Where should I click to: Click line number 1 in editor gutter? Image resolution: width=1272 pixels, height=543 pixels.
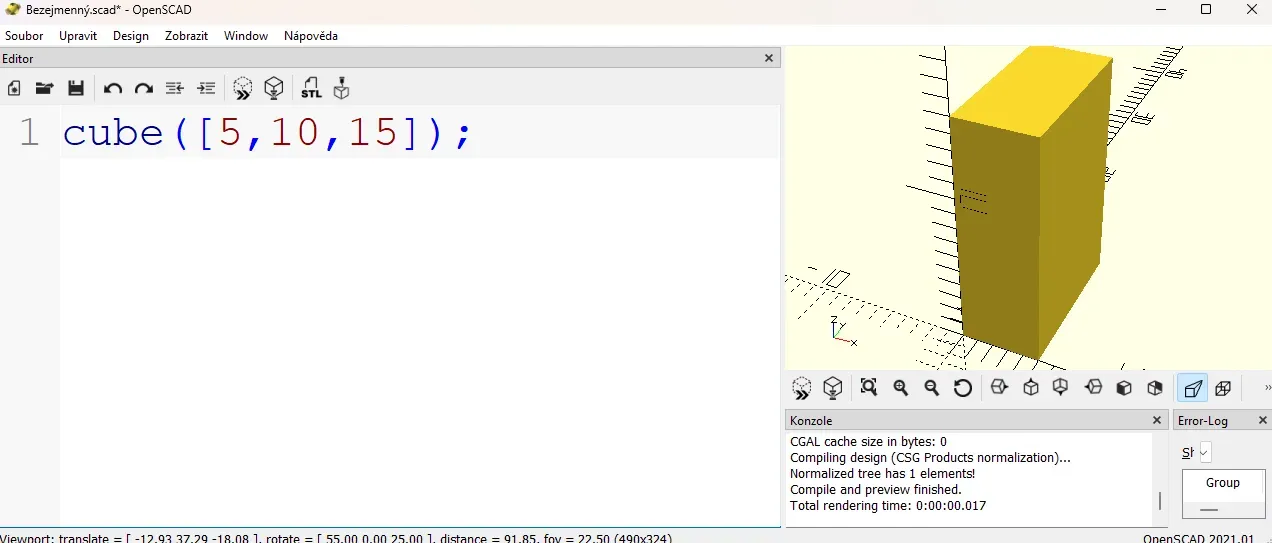tap(30, 132)
